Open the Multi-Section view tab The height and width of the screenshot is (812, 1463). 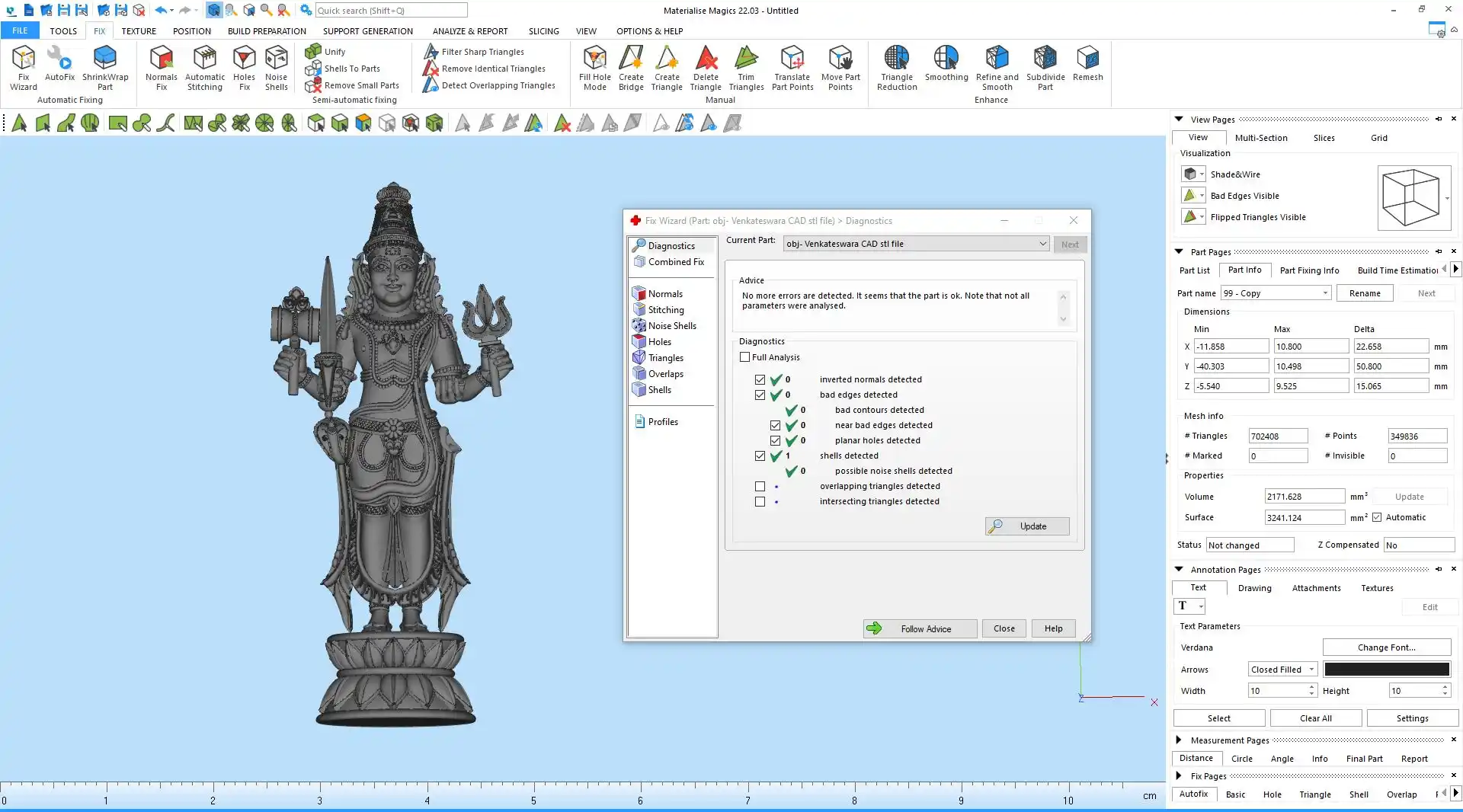coord(1261,138)
